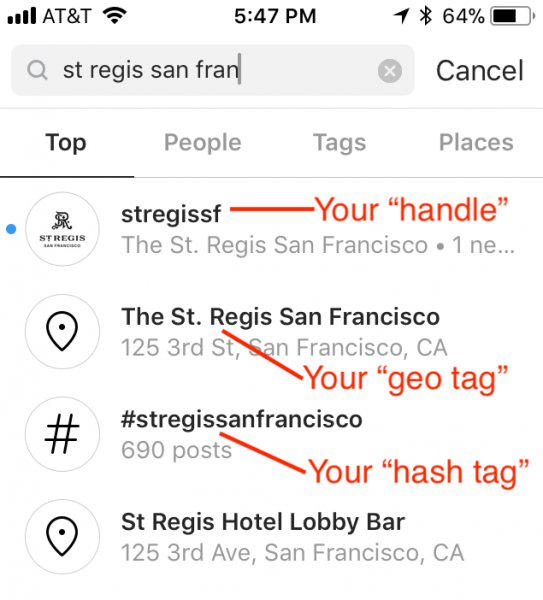Clear the search text with the X icon
This screenshot has width=543, height=600.
pyautogui.click(x=390, y=71)
